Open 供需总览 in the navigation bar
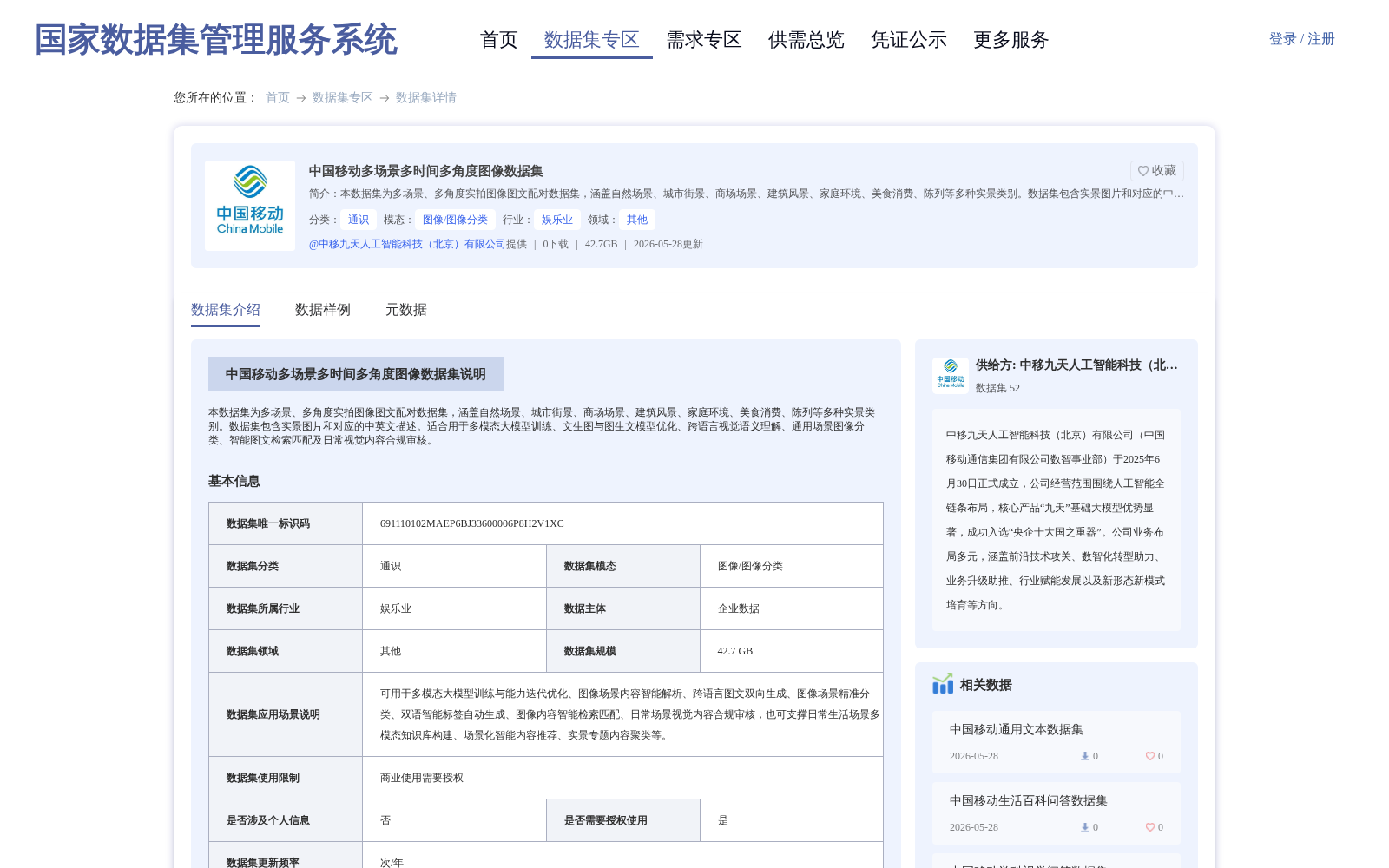This screenshot has width=1389, height=868. [x=806, y=40]
